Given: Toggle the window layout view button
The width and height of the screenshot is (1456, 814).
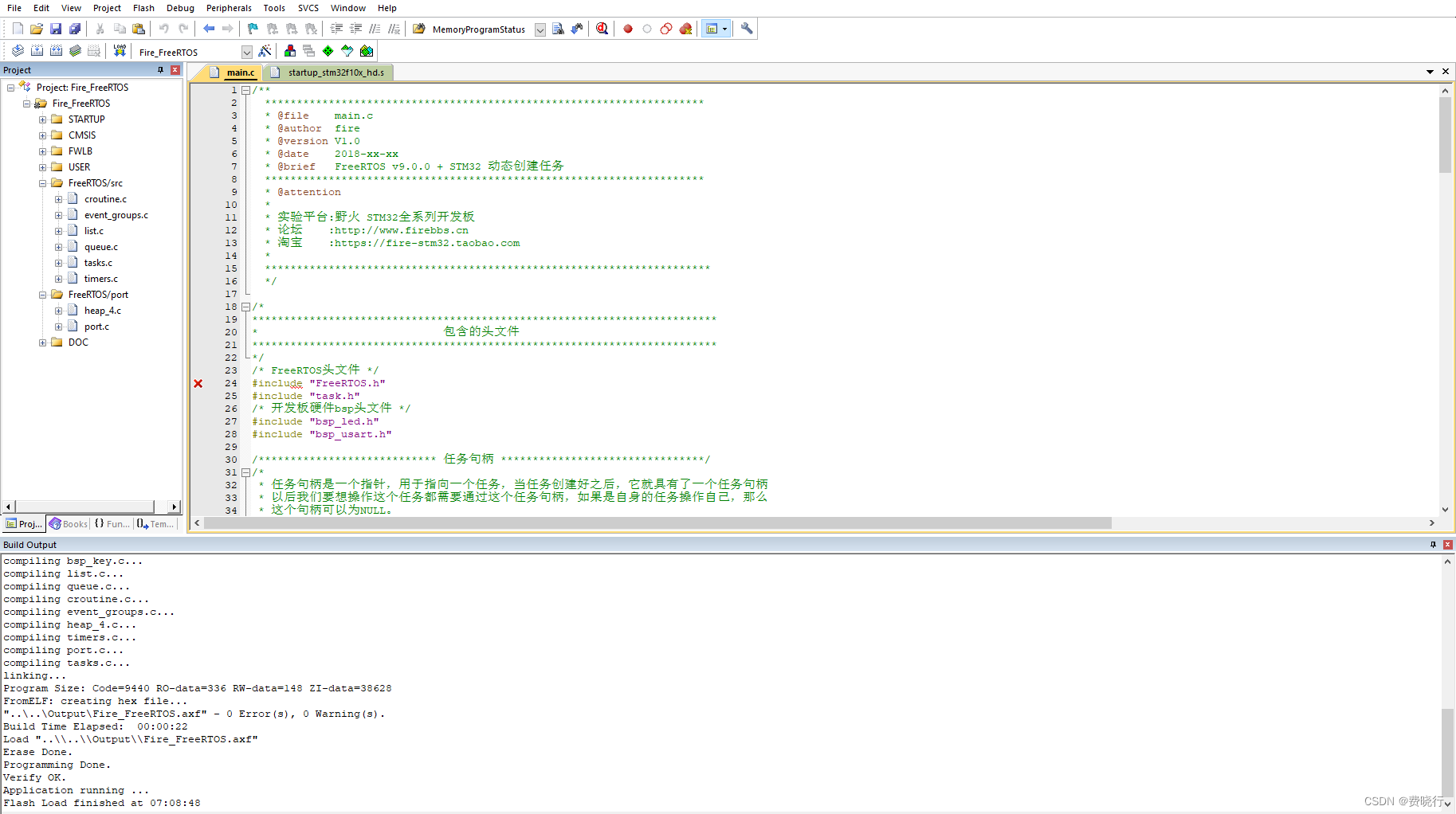Looking at the screenshot, I should 716,29.
